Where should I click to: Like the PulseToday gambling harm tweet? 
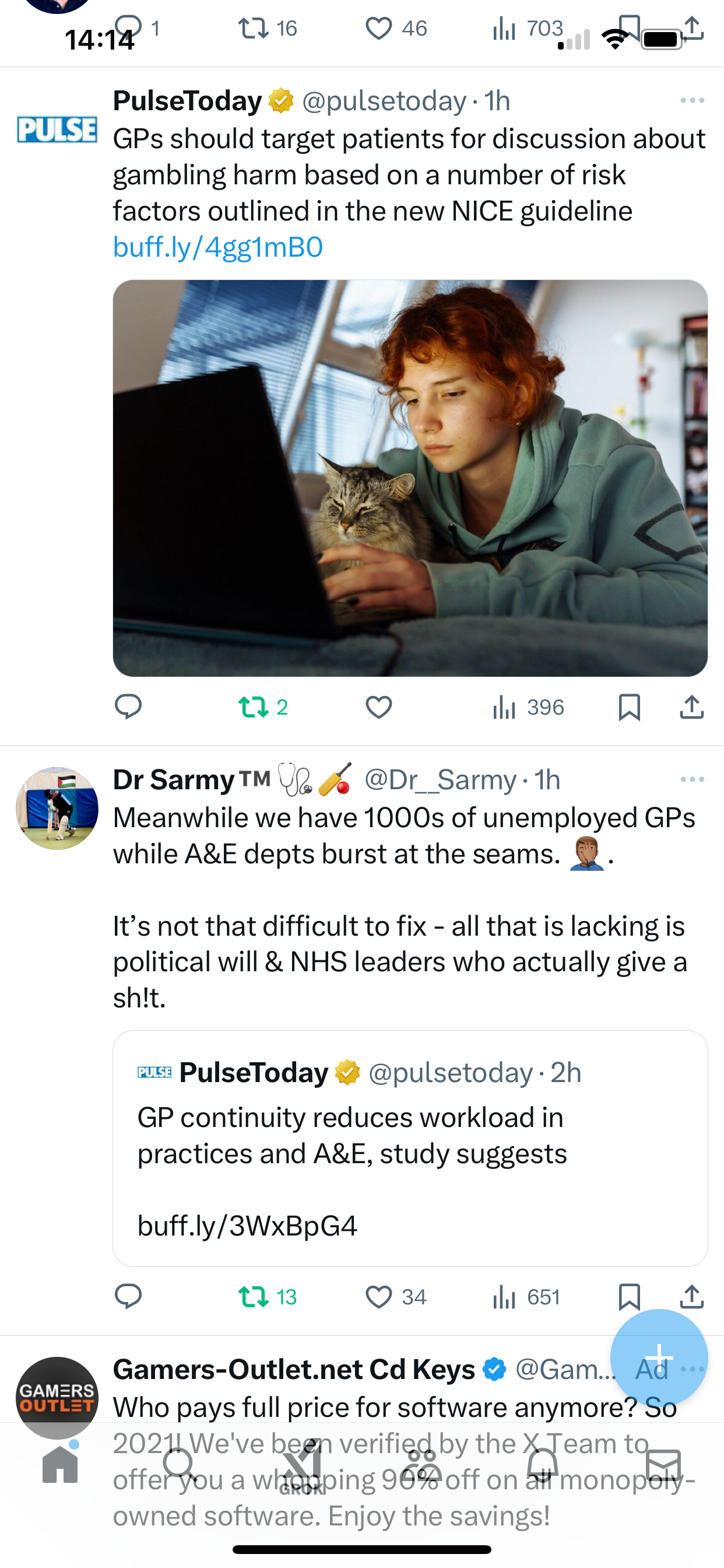[x=378, y=708]
